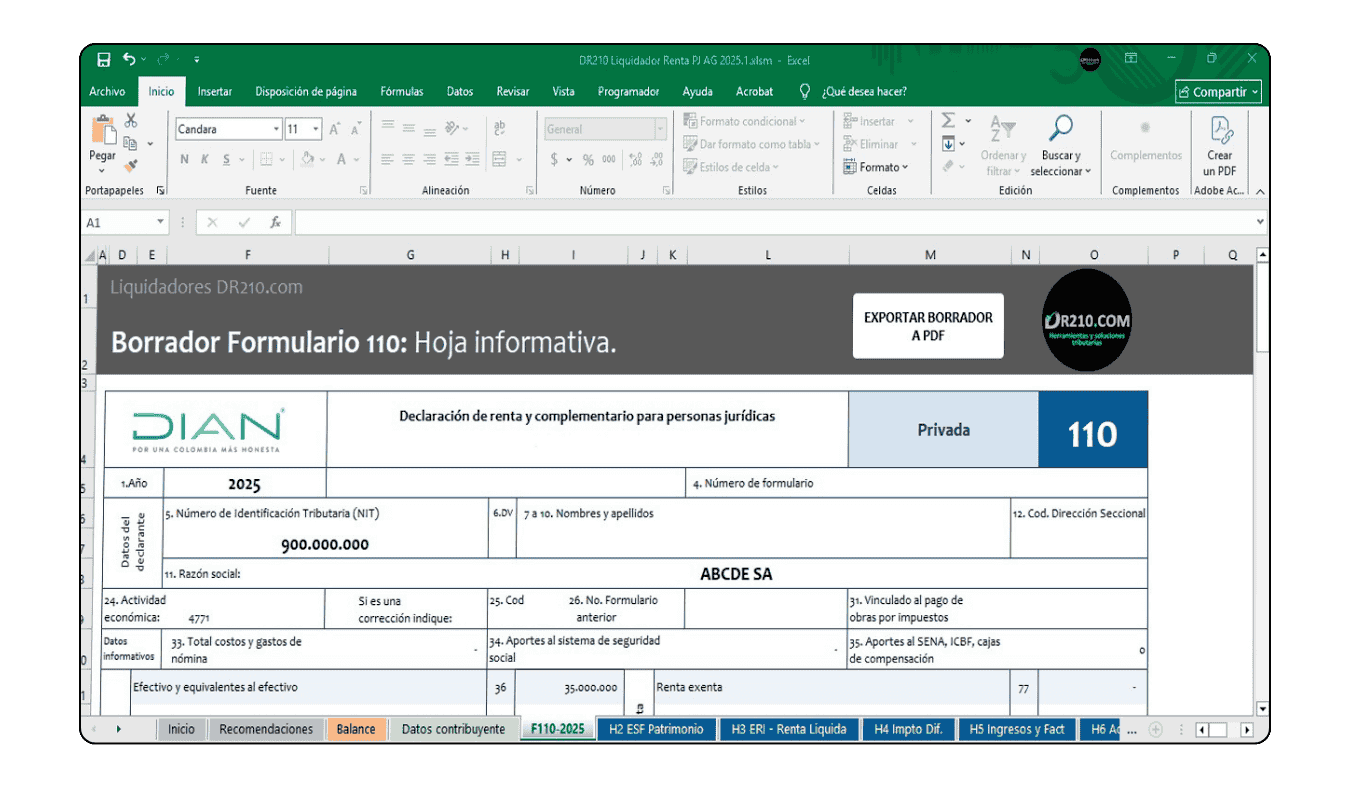Click the accounting dollar format icon
This screenshot has width=1350, height=788.
pos(554,159)
